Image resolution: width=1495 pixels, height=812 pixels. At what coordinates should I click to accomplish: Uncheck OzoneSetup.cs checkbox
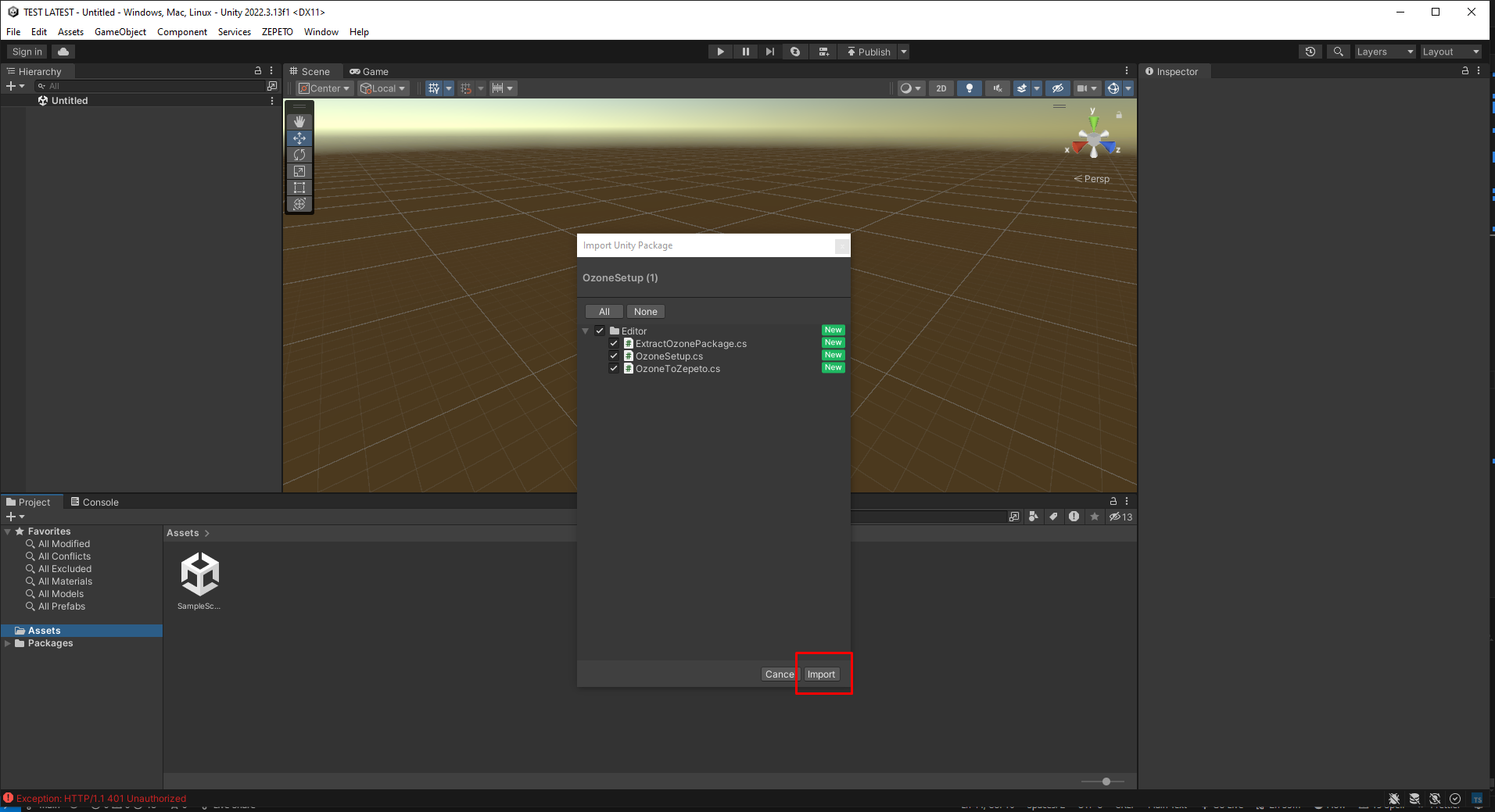(614, 356)
